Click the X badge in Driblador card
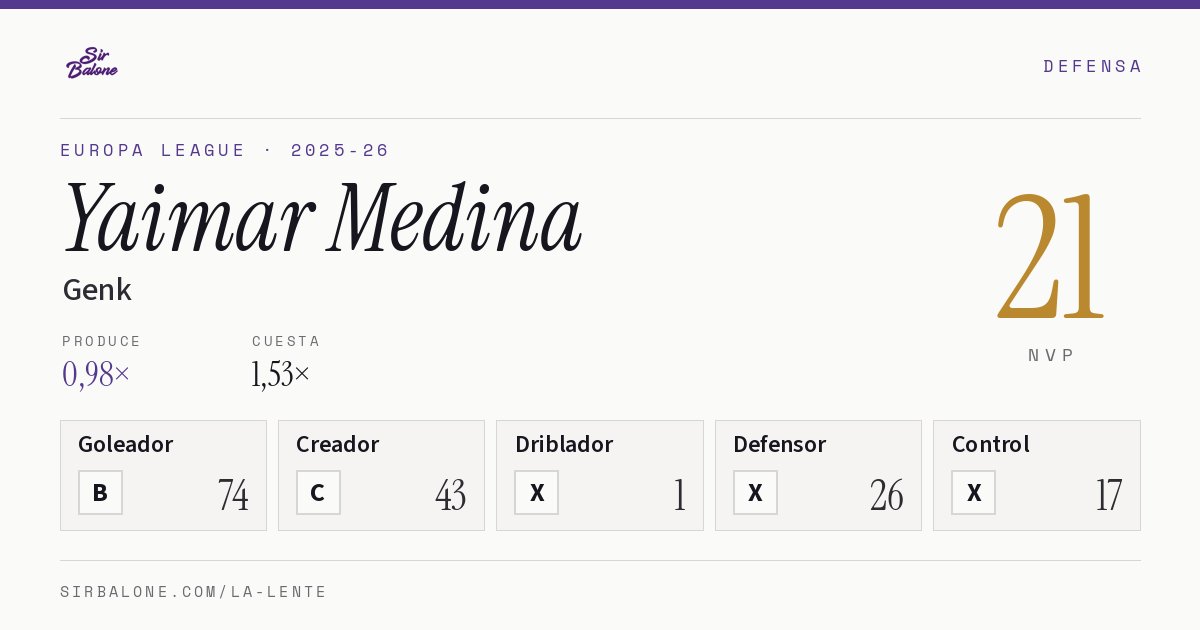1200x630 pixels. [536, 493]
